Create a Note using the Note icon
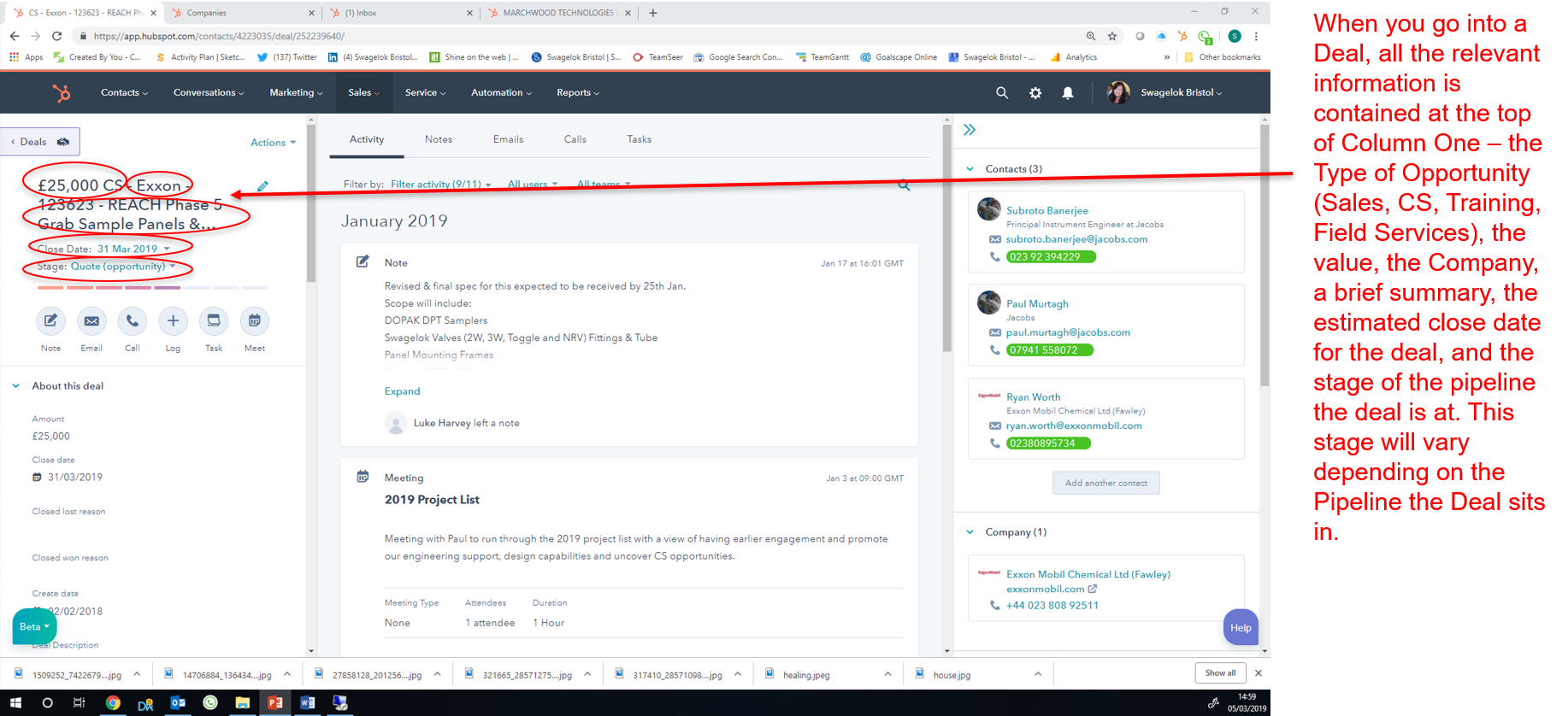This screenshot has width=1568, height=716. 50,320
